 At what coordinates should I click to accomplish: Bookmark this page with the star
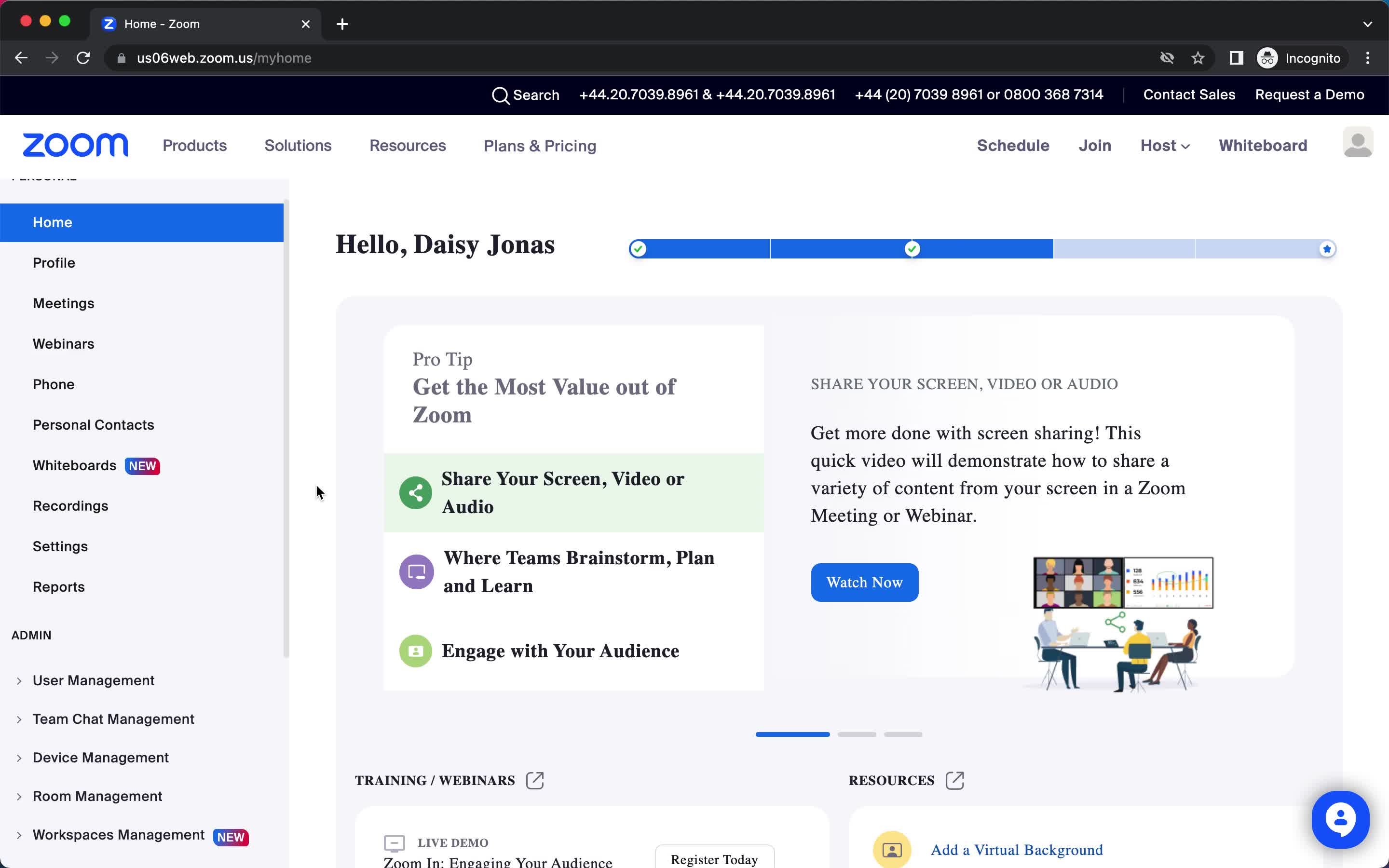1198,58
